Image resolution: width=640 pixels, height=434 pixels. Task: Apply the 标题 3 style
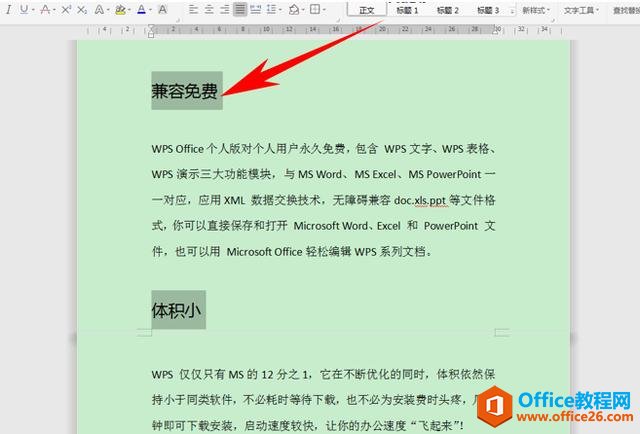488,10
